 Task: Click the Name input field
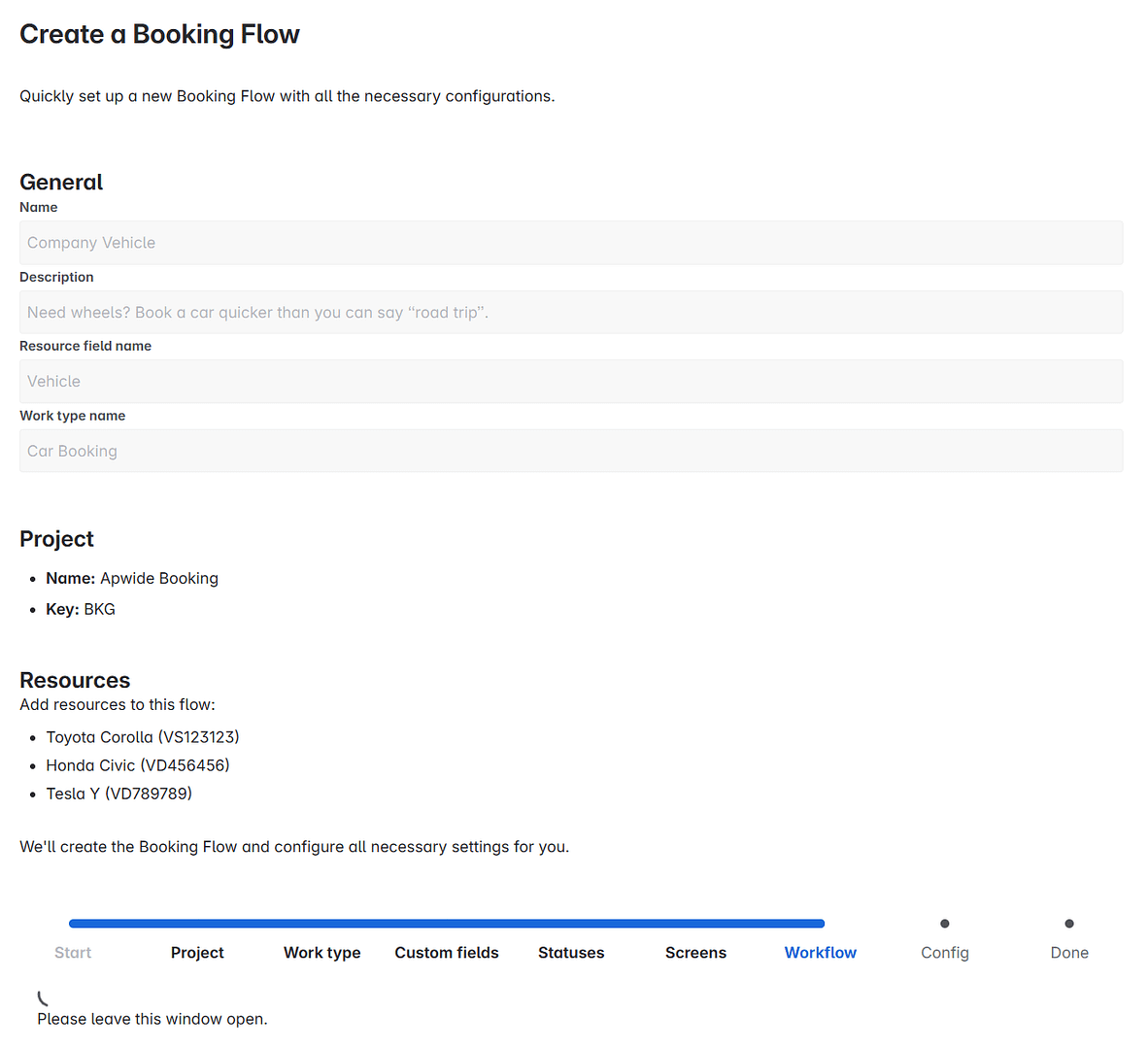[x=571, y=242]
